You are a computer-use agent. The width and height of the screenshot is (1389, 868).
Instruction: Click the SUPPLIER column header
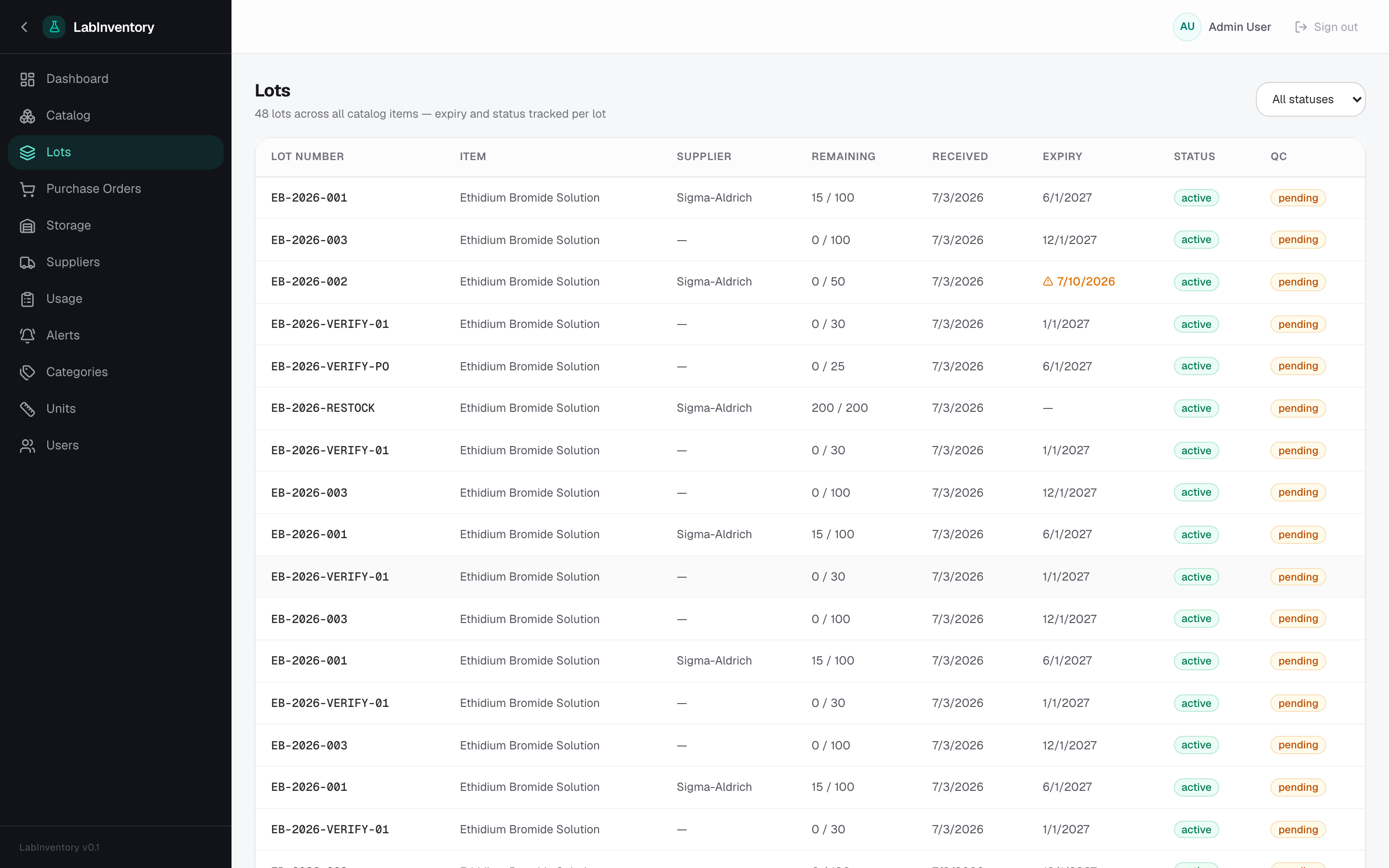tap(704, 157)
